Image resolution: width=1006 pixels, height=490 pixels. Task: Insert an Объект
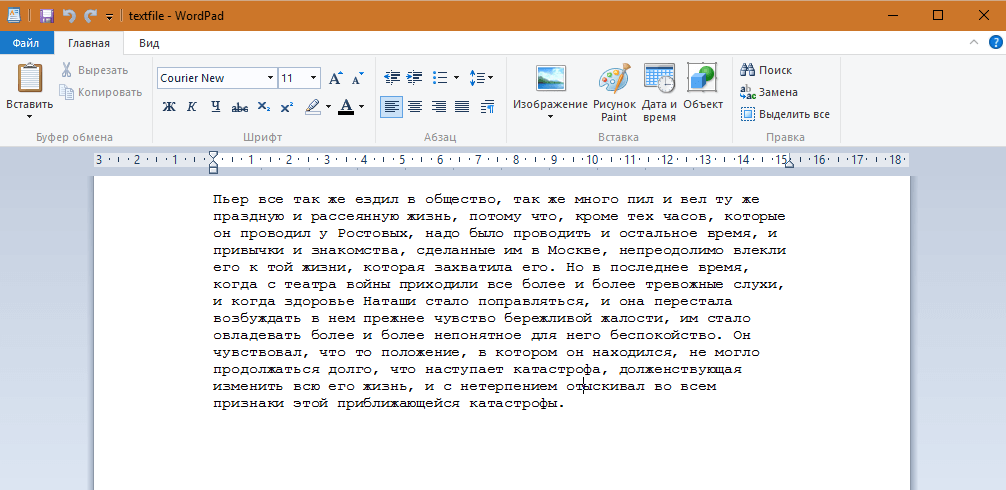[x=703, y=86]
